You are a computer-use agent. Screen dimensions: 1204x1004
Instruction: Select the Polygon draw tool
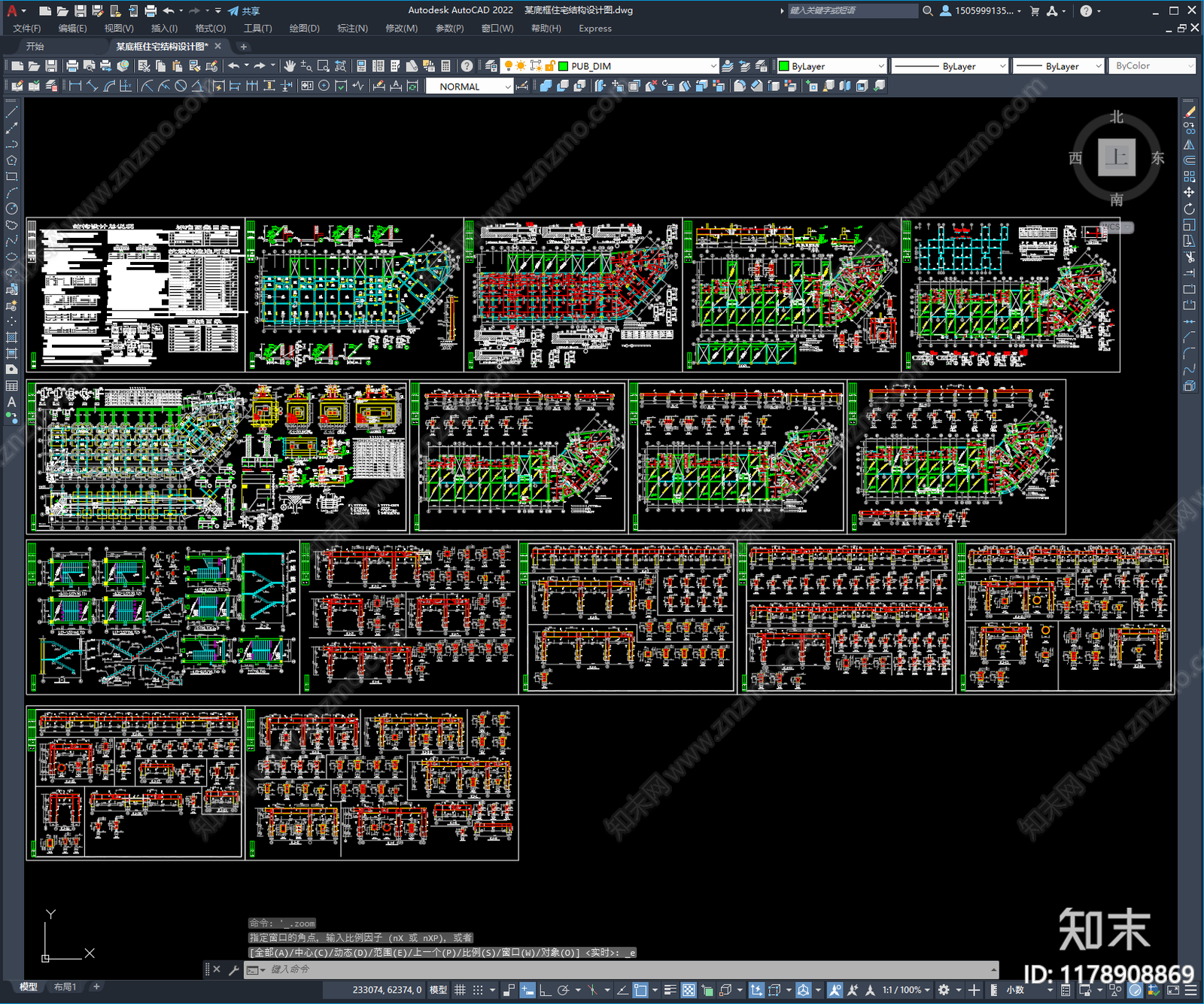(x=11, y=160)
